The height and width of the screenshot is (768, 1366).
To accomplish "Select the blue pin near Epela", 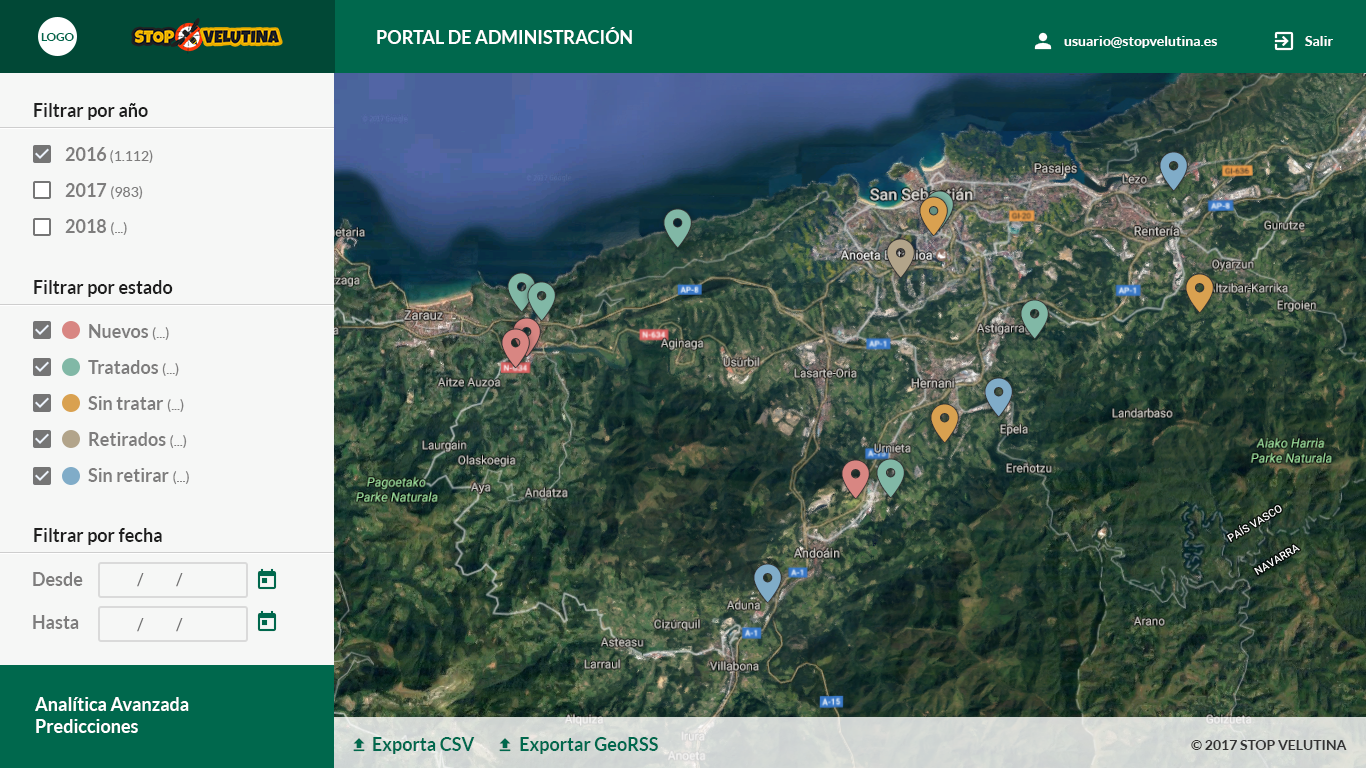I will pos(998,396).
